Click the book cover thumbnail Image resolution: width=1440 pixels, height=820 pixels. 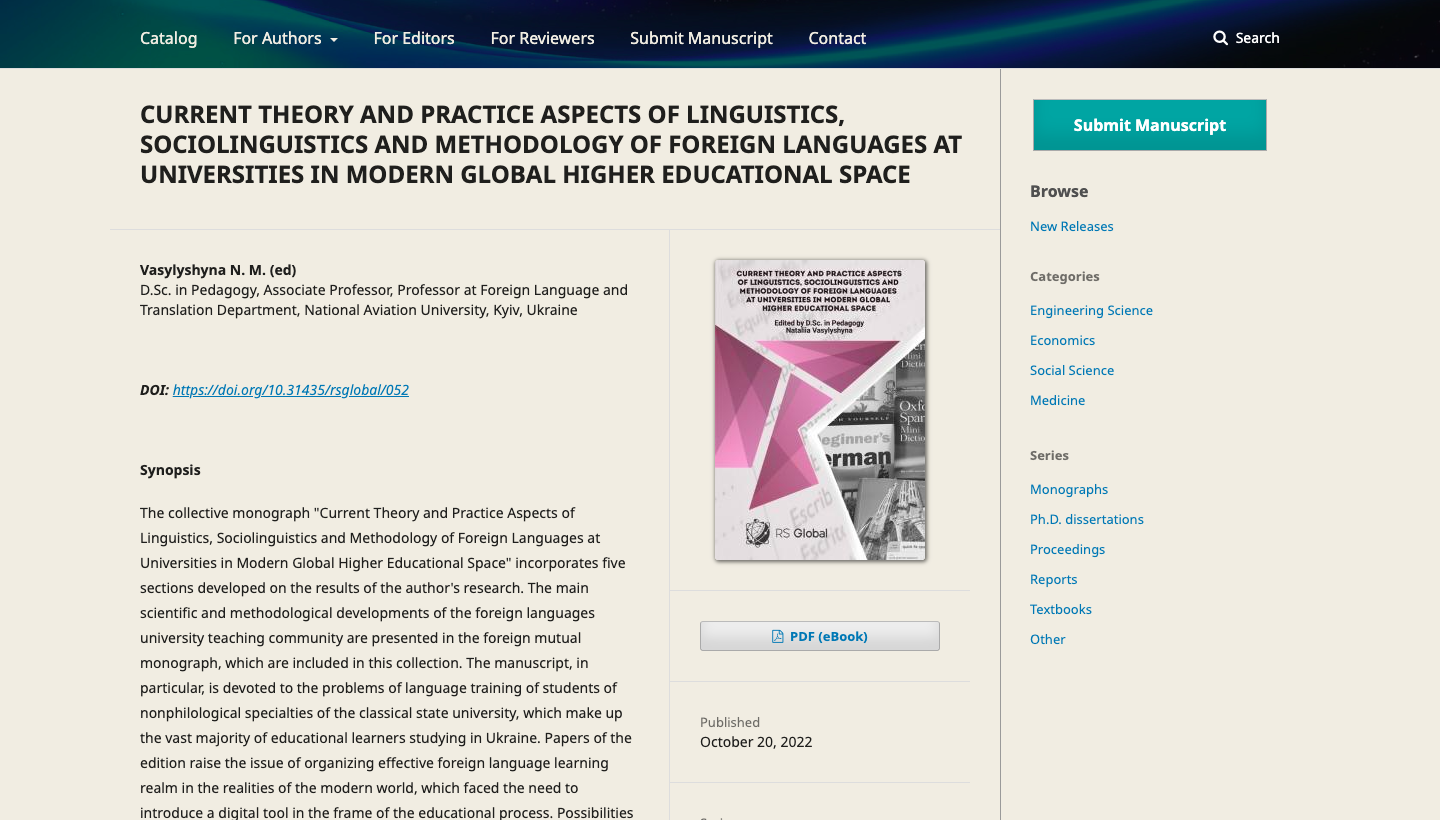tap(820, 410)
